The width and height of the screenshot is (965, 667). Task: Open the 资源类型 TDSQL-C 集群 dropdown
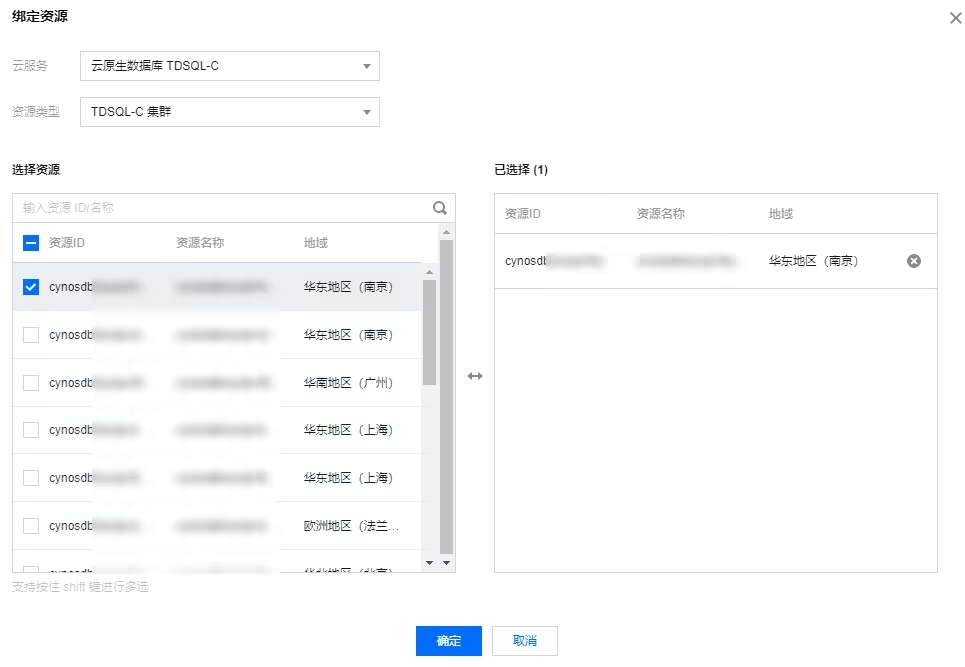click(230, 112)
